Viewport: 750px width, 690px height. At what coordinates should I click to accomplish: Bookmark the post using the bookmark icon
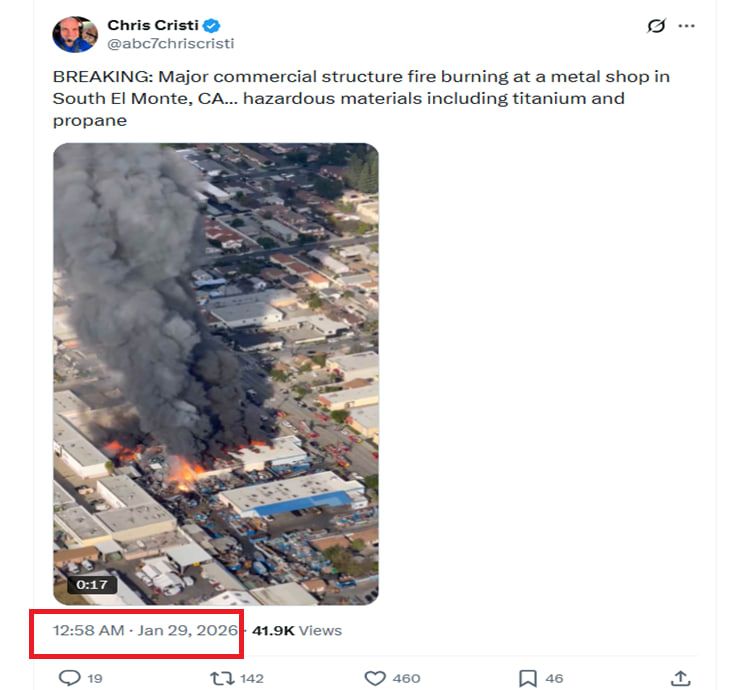527,678
